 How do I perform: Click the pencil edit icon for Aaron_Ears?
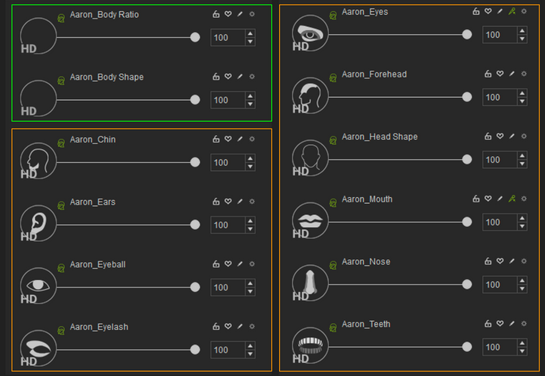[240, 202]
